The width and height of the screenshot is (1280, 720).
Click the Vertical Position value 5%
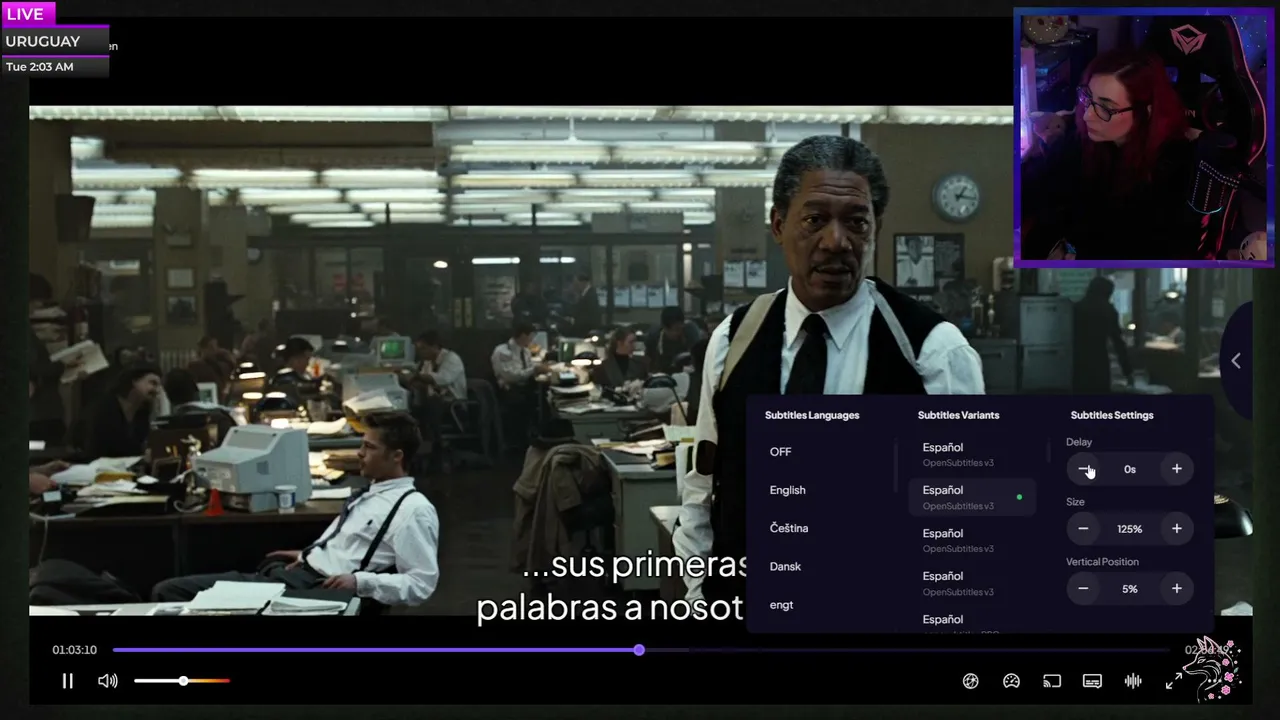tap(1130, 589)
